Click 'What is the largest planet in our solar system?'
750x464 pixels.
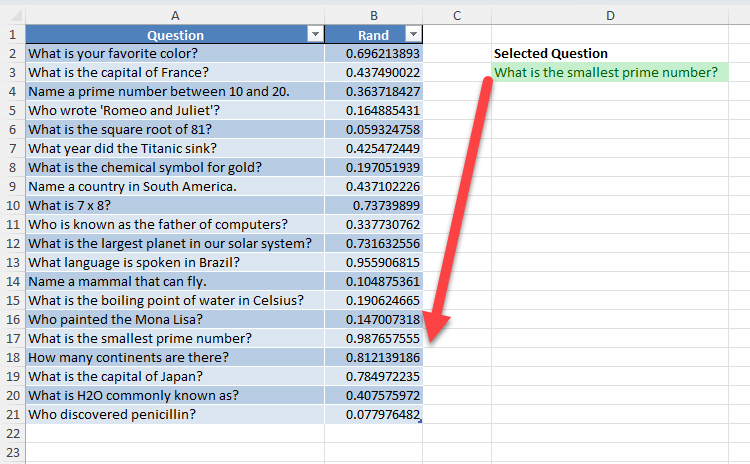[175, 243]
